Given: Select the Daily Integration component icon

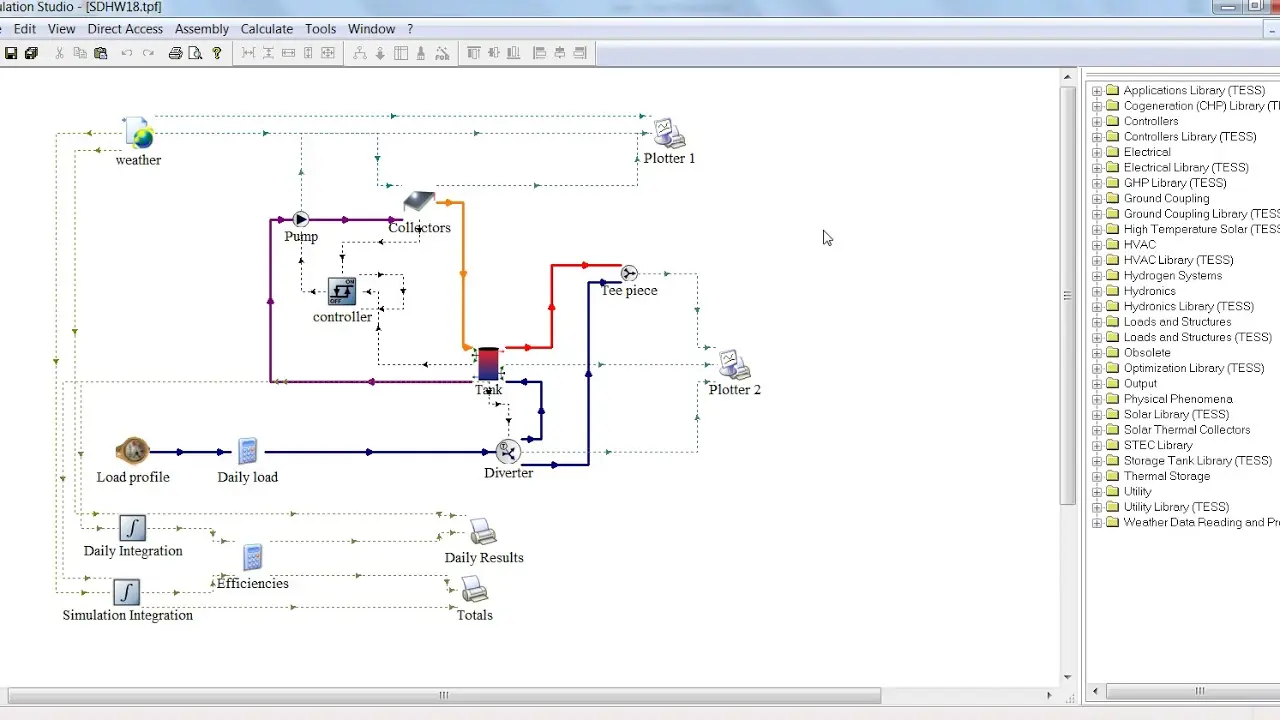Looking at the screenshot, I should [x=133, y=527].
